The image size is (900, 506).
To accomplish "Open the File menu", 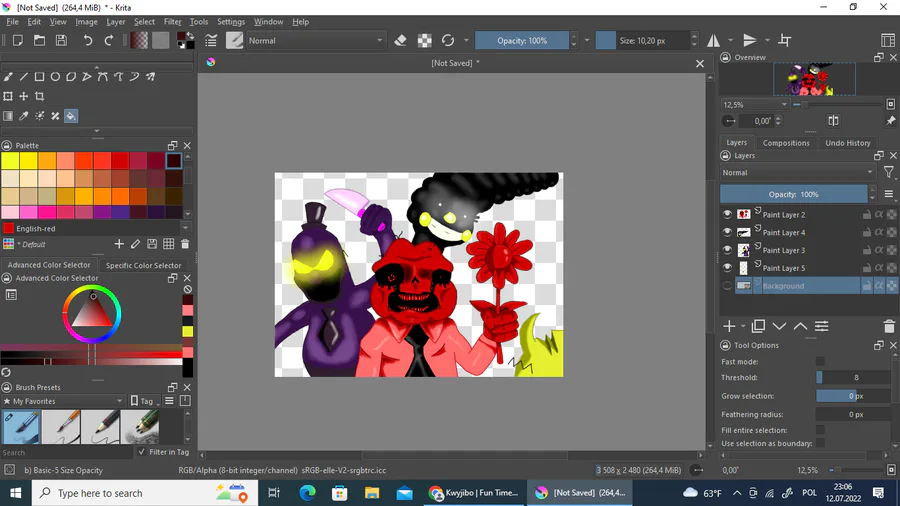I will click(x=12, y=22).
